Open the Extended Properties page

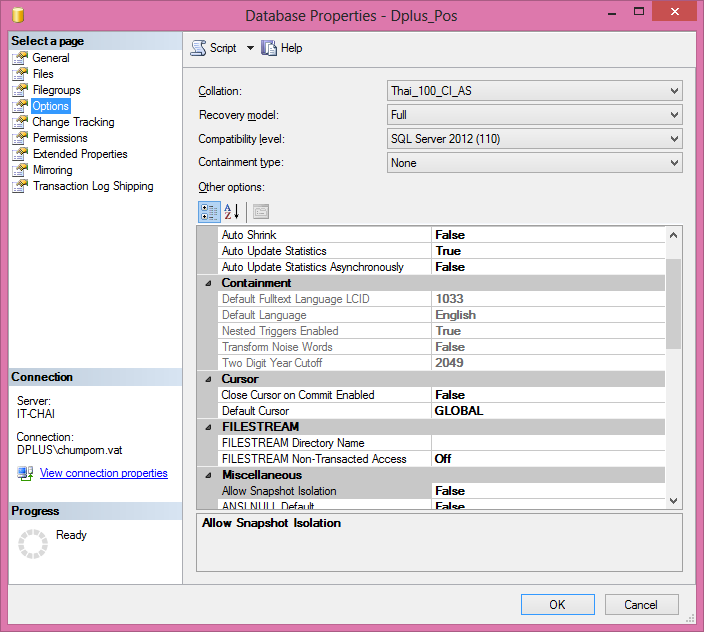point(80,154)
